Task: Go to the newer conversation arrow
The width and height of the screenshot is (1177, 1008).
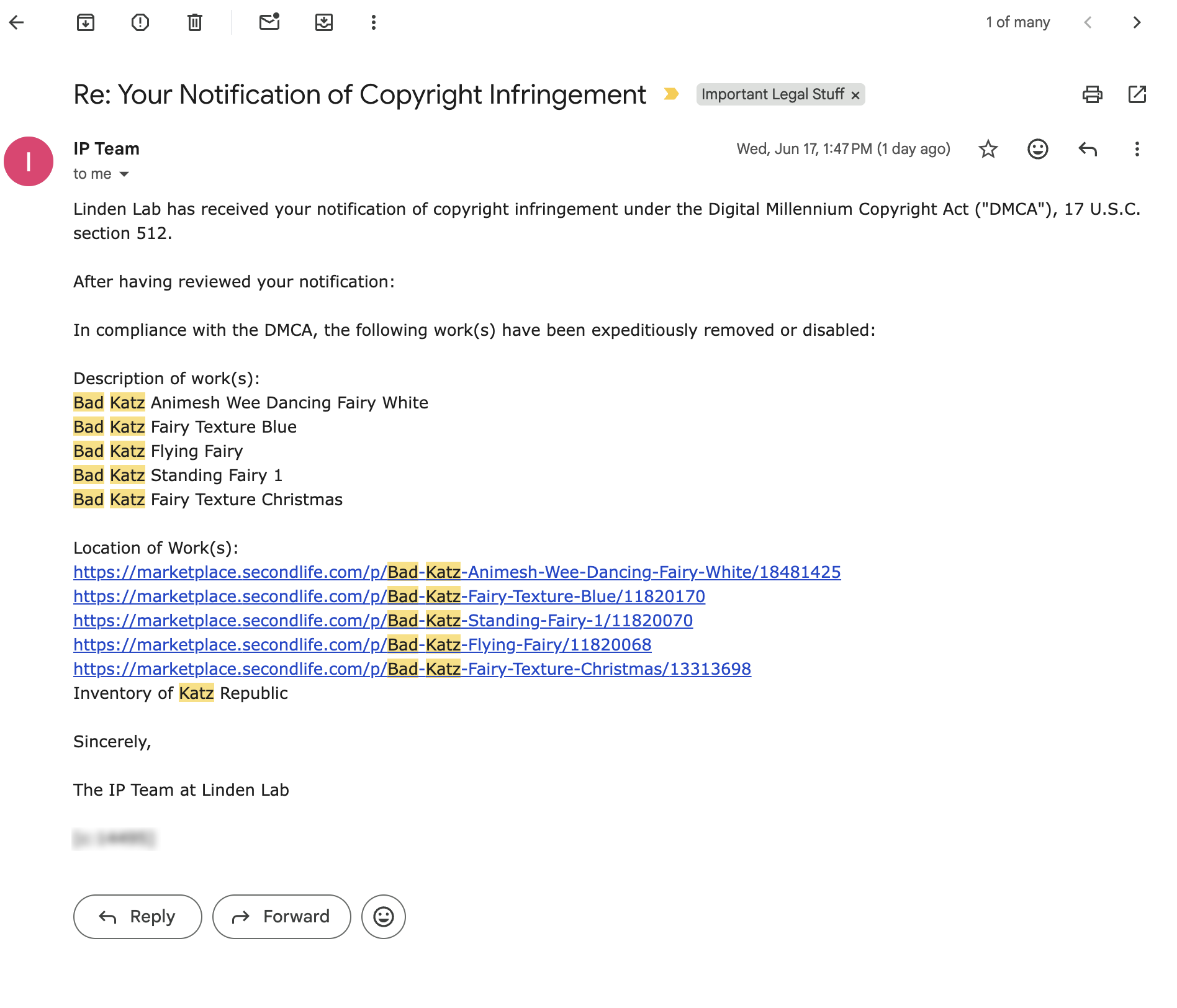Action: (1088, 23)
